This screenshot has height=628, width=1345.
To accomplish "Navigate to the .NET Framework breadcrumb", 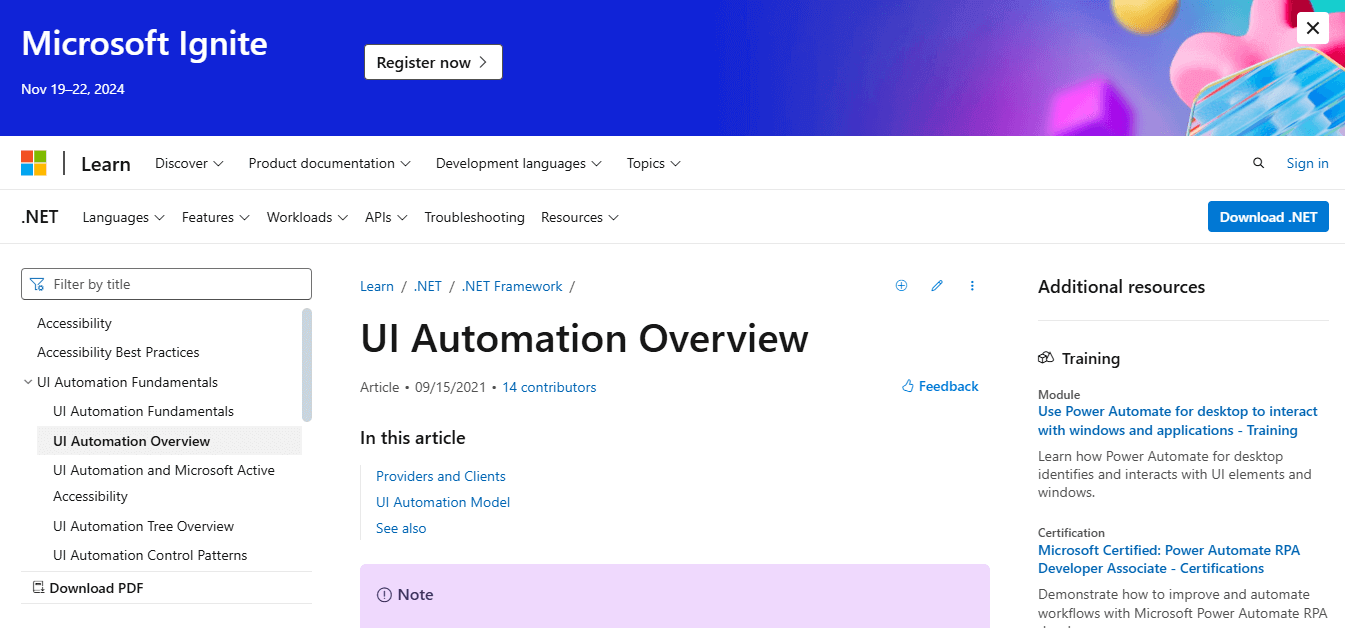I will tap(512, 286).
